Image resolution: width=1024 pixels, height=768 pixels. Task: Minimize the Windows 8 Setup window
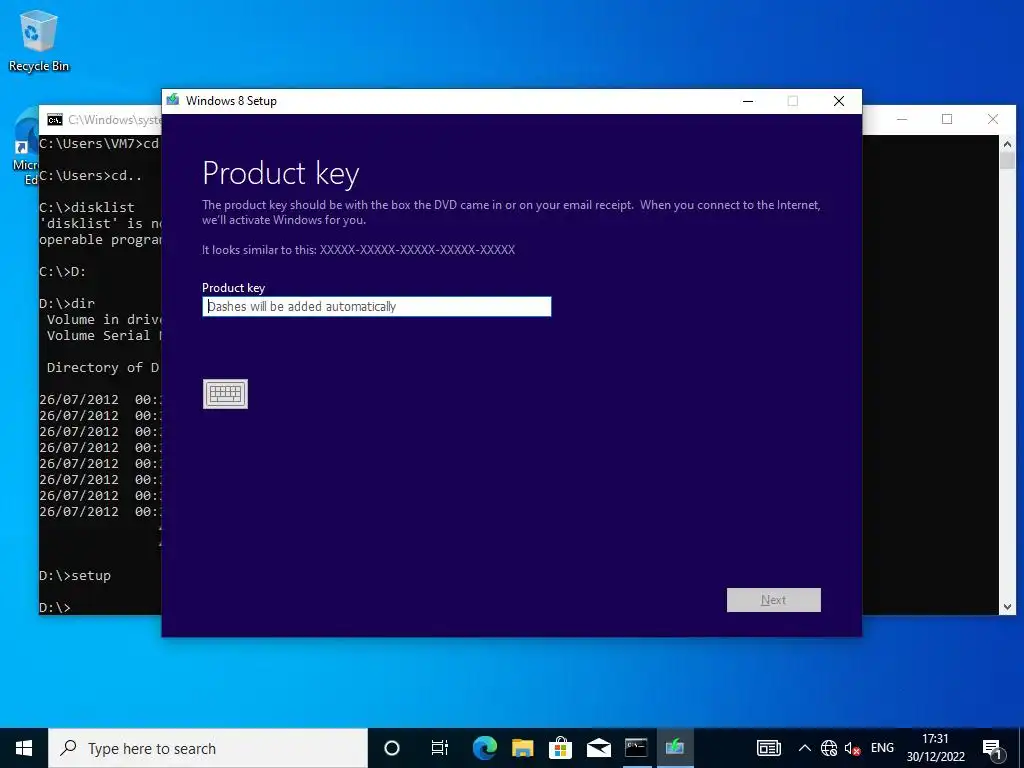coord(748,101)
